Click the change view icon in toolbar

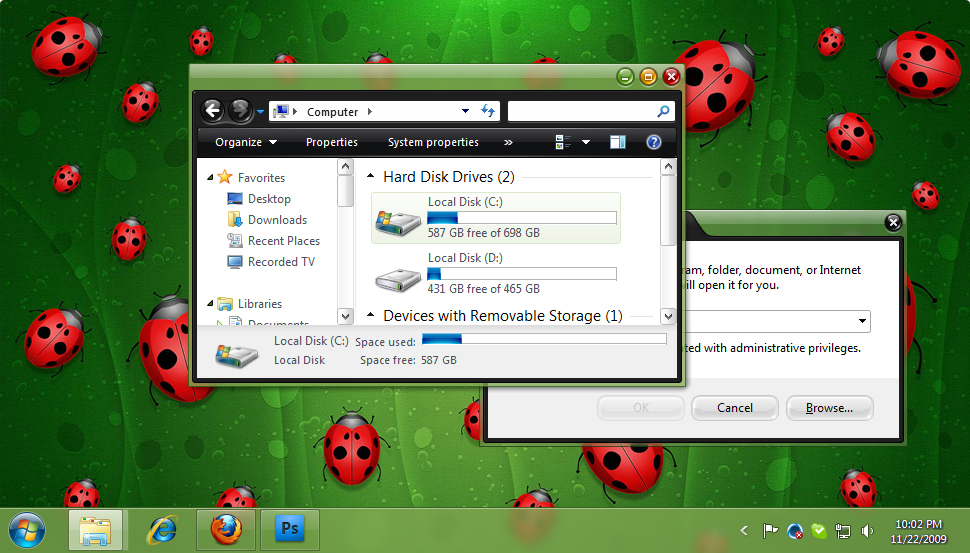tap(563, 142)
